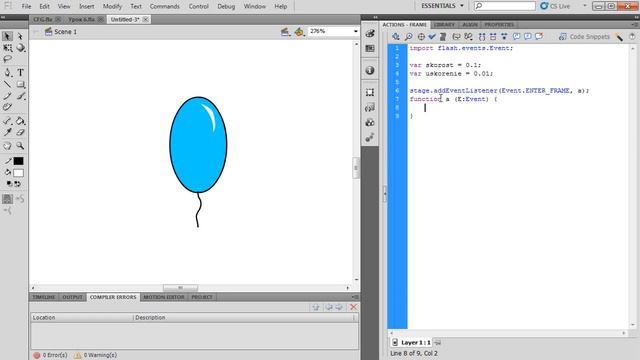Open the Help menu
640x360 pixels.
(x=280, y=6)
